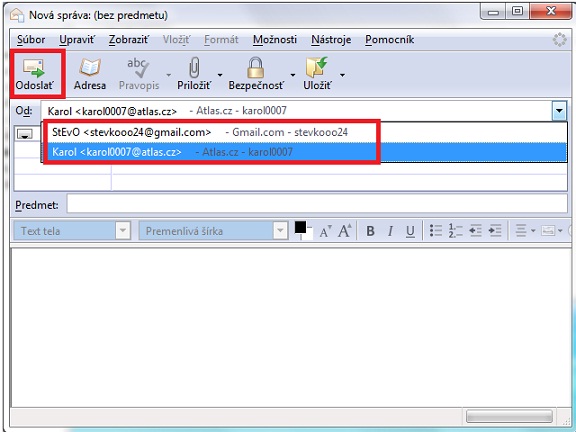Save message with the Uložiť icon
576x432 pixels.
[317, 68]
